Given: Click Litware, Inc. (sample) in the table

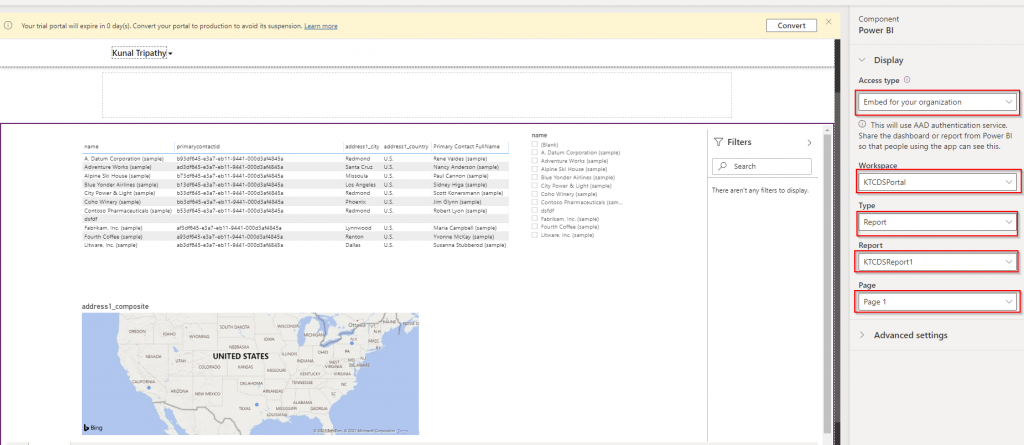Looking at the screenshot, I should 109,245.
